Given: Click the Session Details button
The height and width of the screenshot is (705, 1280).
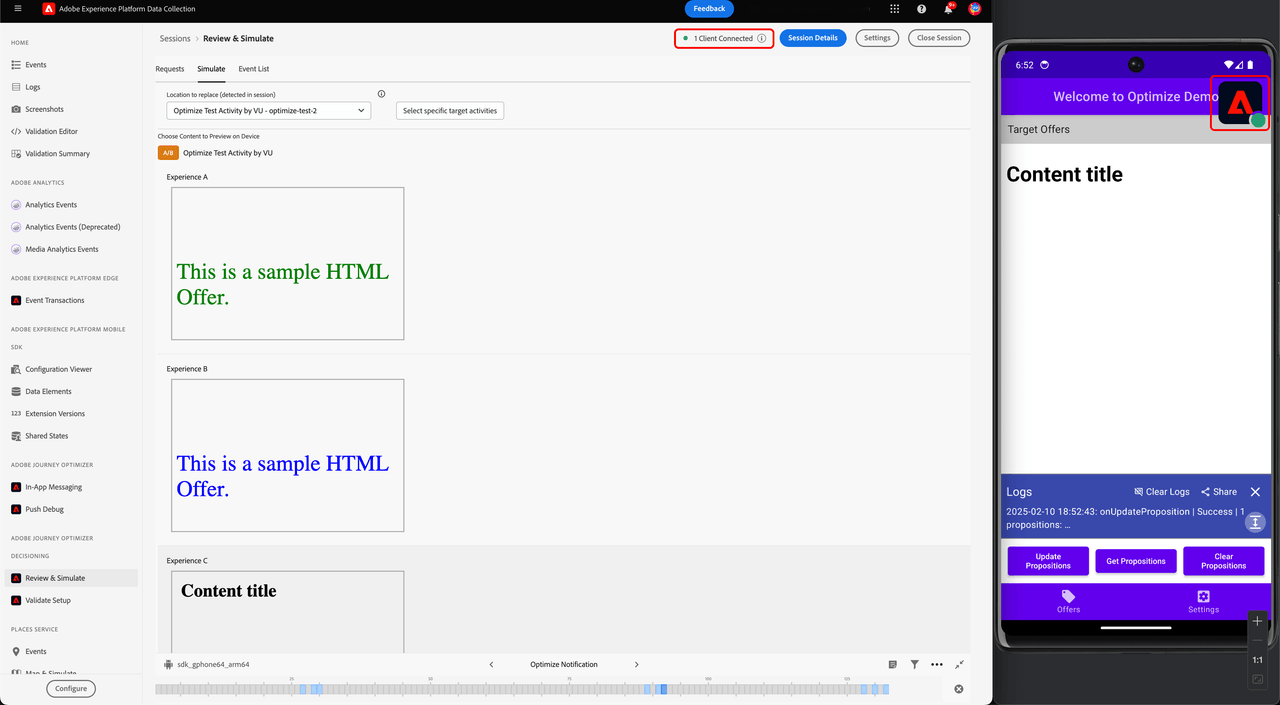Looking at the screenshot, I should point(813,38).
